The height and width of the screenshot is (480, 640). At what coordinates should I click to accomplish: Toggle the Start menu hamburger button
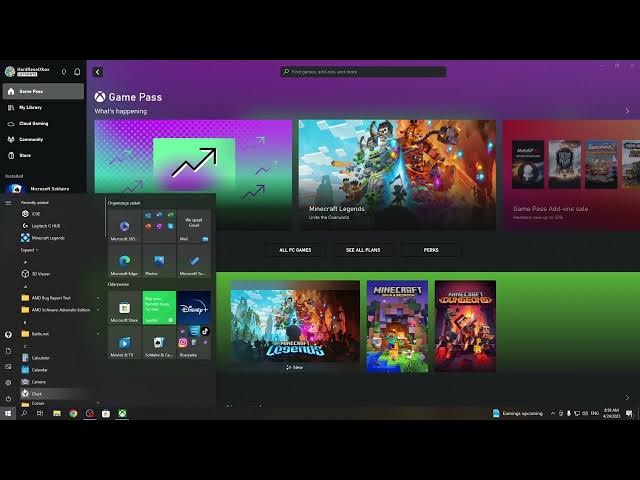click(x=8, y=203)
